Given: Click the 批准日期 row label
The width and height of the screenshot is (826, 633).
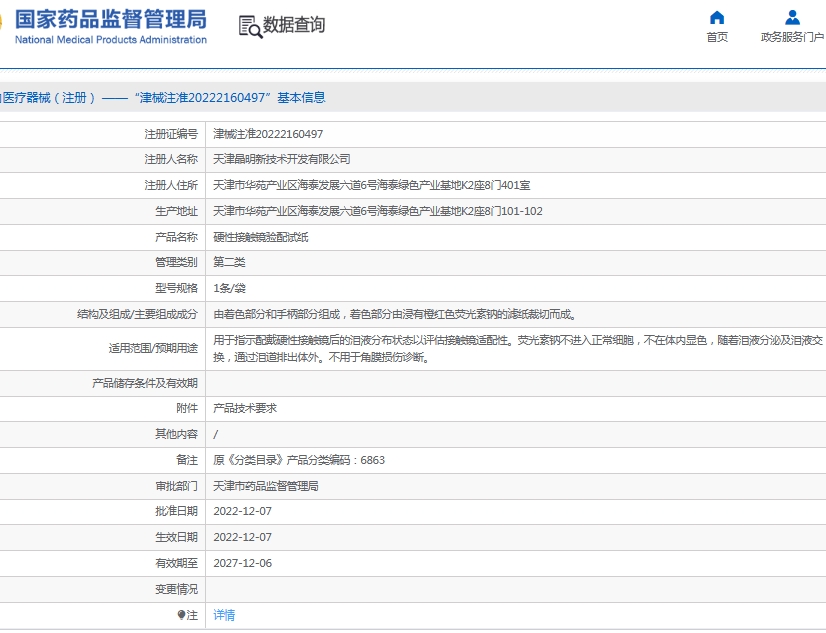Looking at the screenshot, I should click(x=176, y=511).
